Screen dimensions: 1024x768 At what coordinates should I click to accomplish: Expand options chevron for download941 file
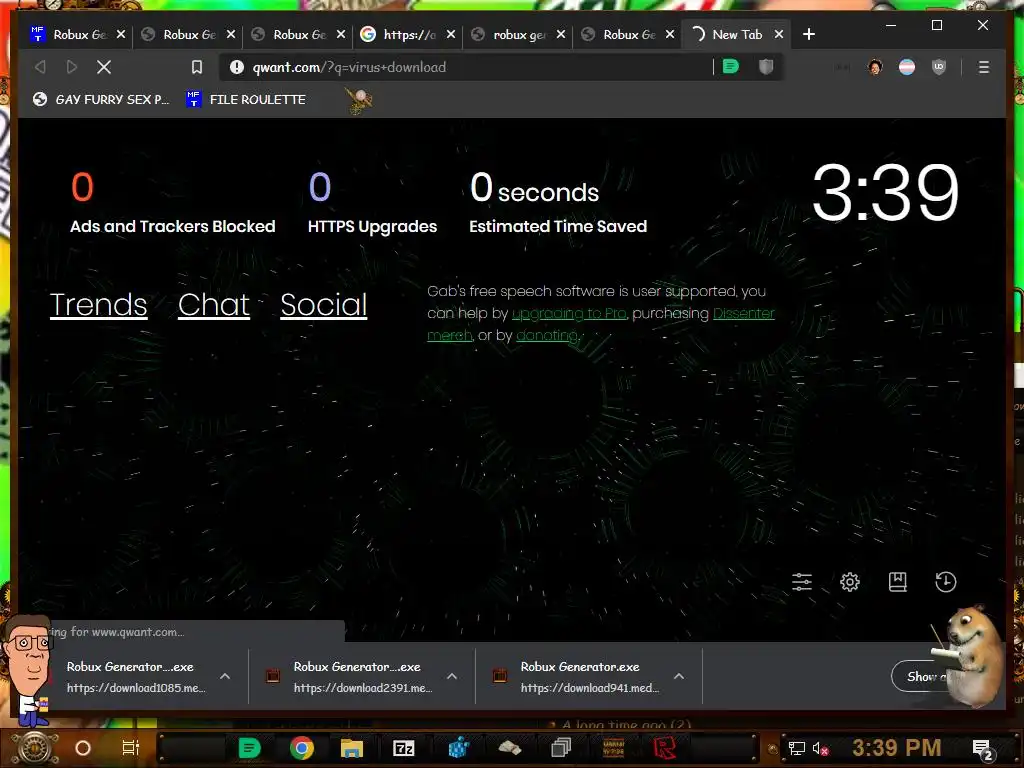coord(679,677)
